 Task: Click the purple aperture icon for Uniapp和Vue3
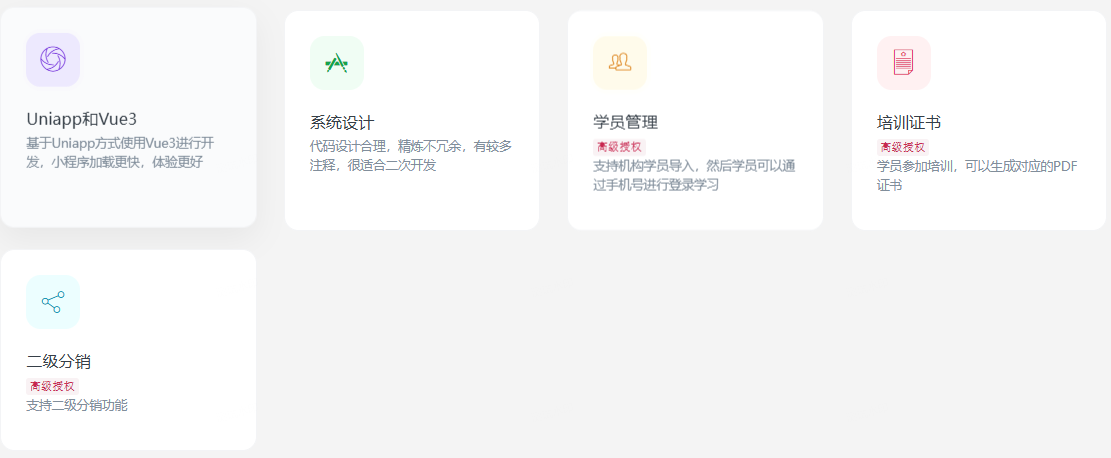(52, 60)
